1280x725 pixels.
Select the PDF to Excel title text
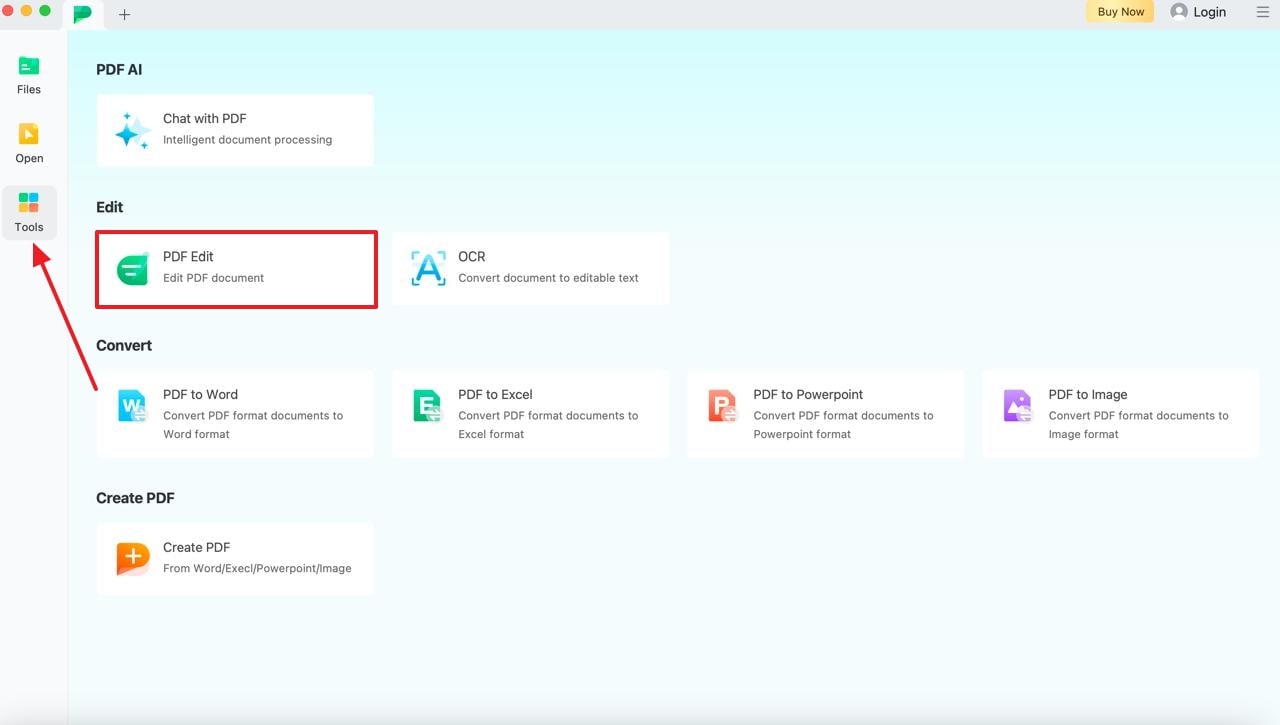pos(495,394)
